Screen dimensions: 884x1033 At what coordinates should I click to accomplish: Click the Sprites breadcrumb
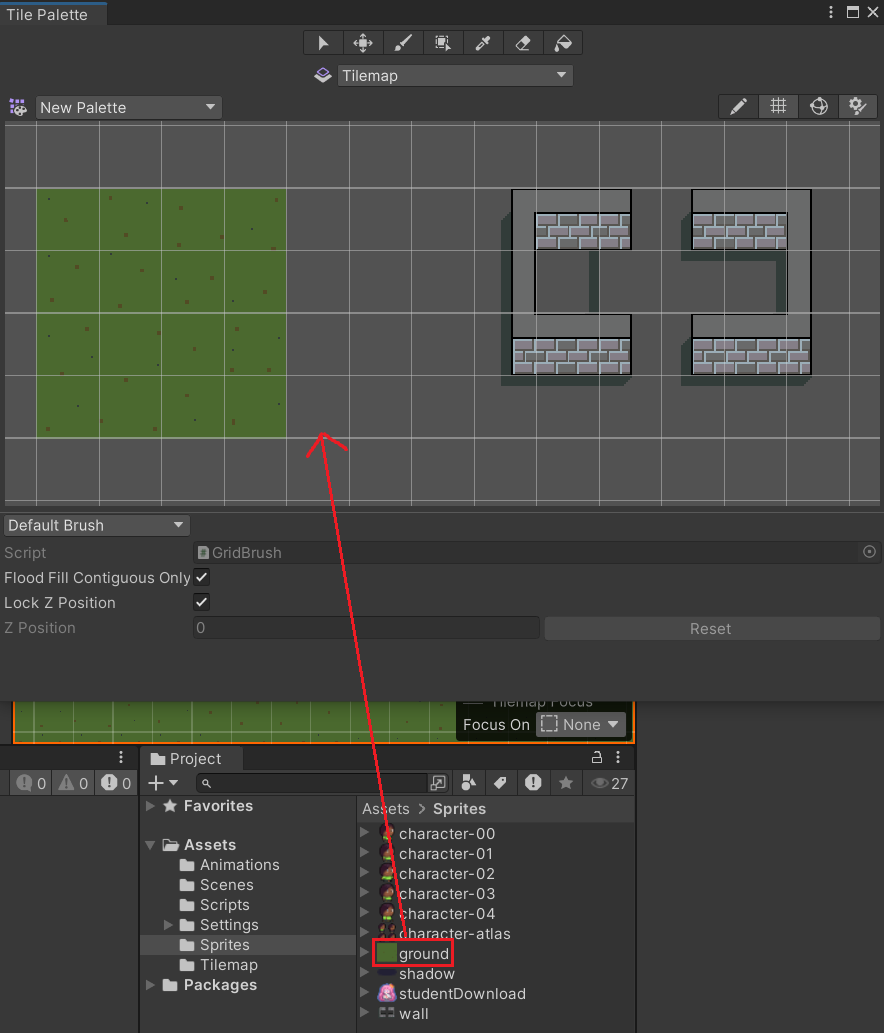(x=459, y=808)
